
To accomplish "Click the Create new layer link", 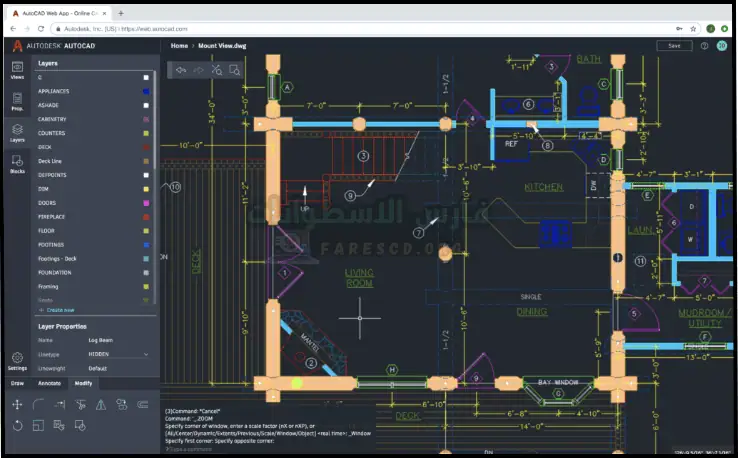I will 60,311.
